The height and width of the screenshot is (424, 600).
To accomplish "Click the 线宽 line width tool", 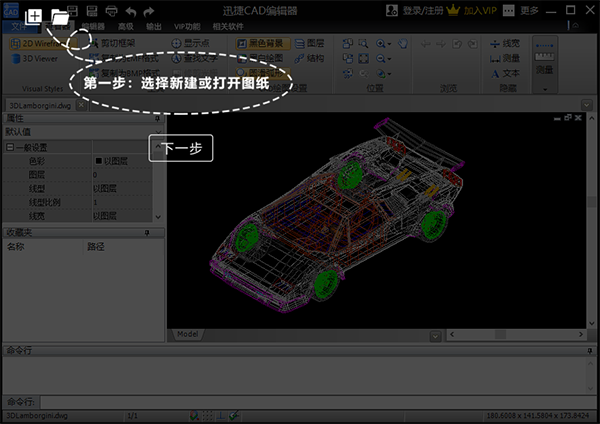I will click(505, 44).
